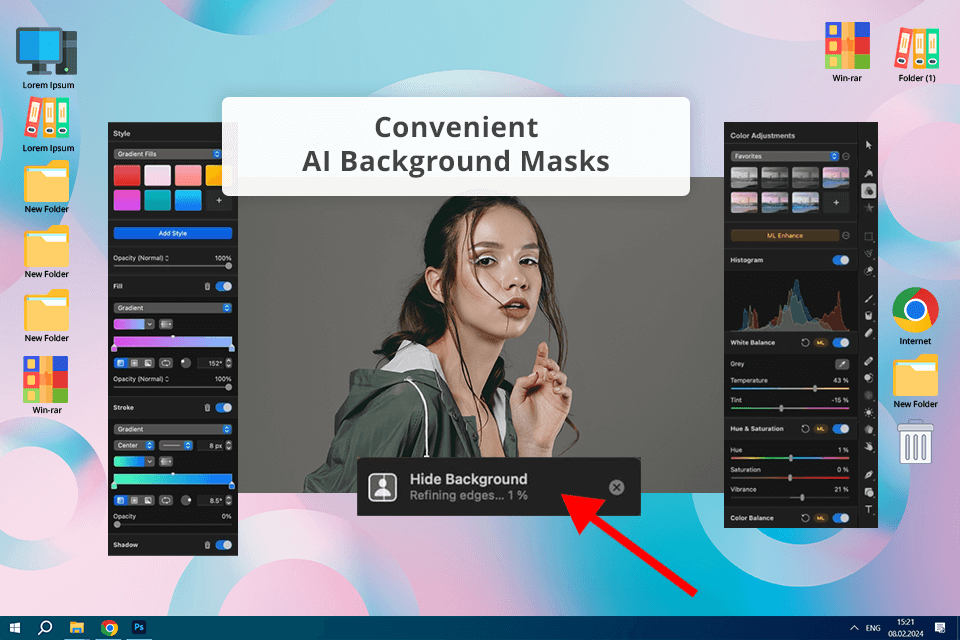This screenshot has width=960, height=640.
Task: Click ML button for White Balance
Action: tap(821, 342)
